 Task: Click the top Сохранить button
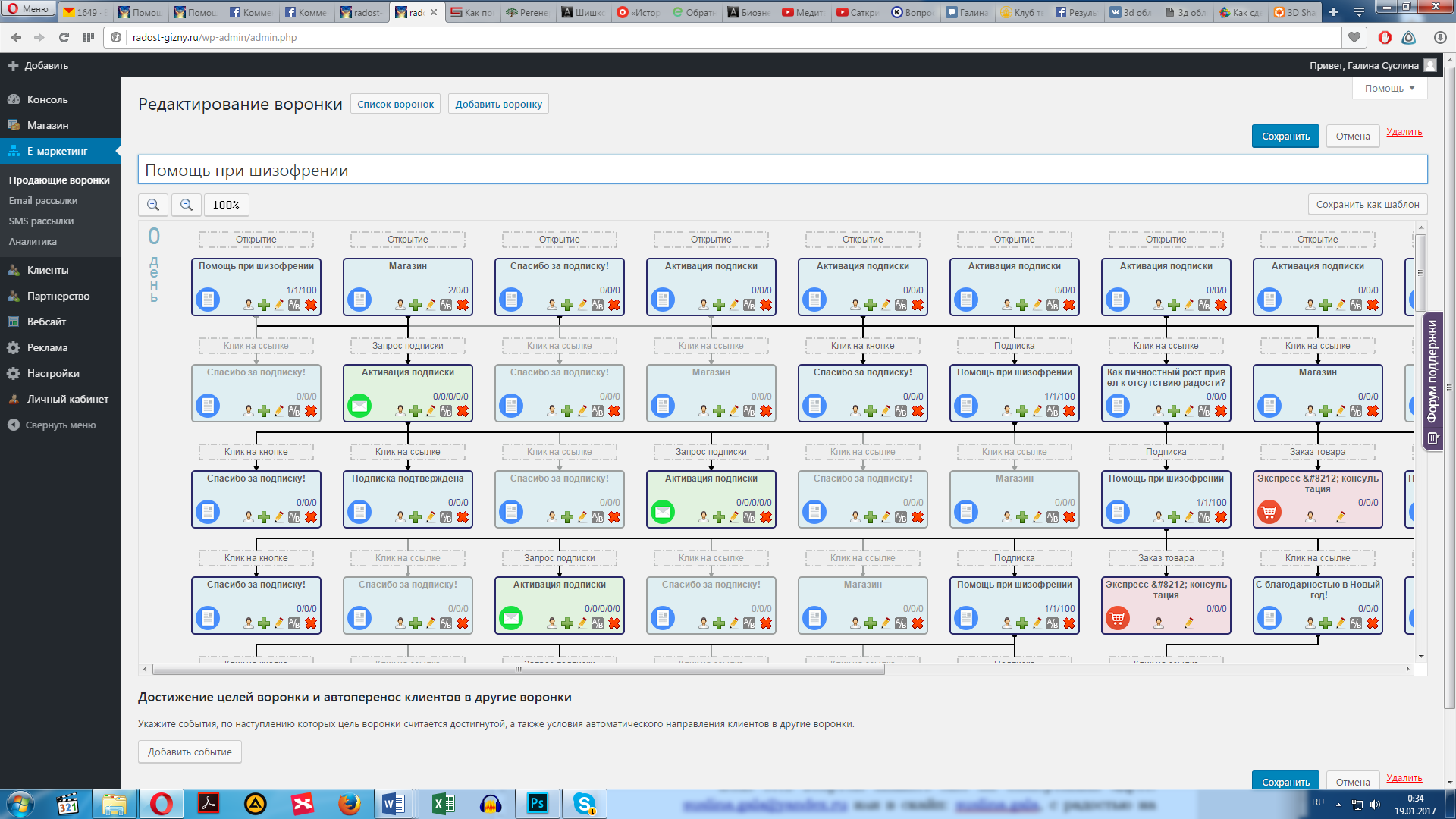tap(1285, 136)
